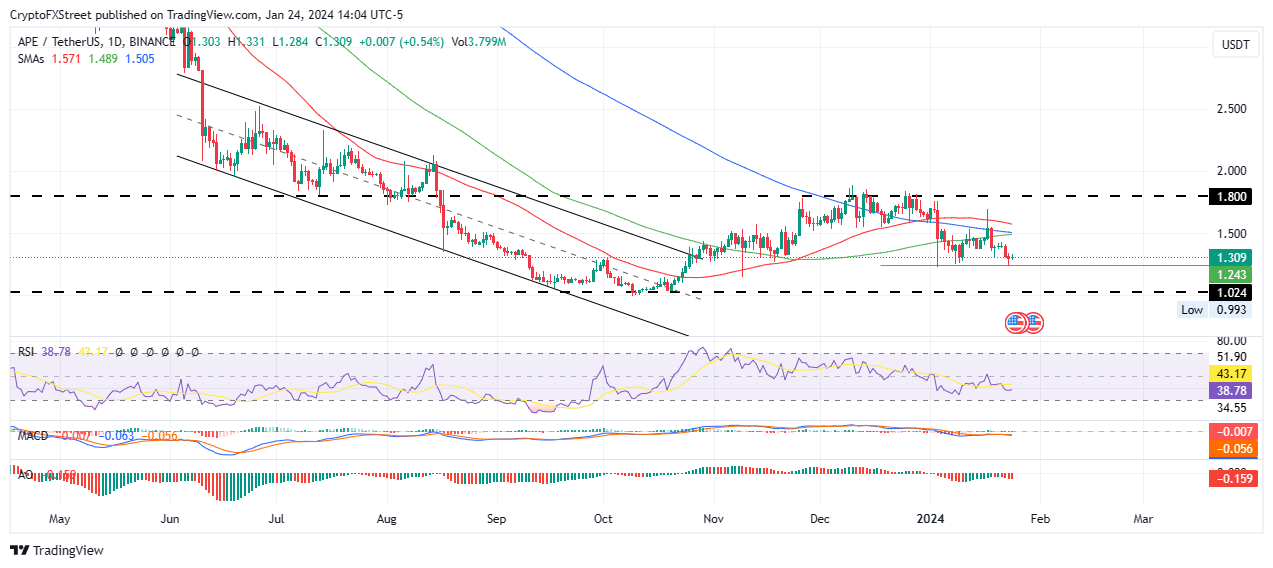Click the red -0.159 AO value label

(1237, 478)
